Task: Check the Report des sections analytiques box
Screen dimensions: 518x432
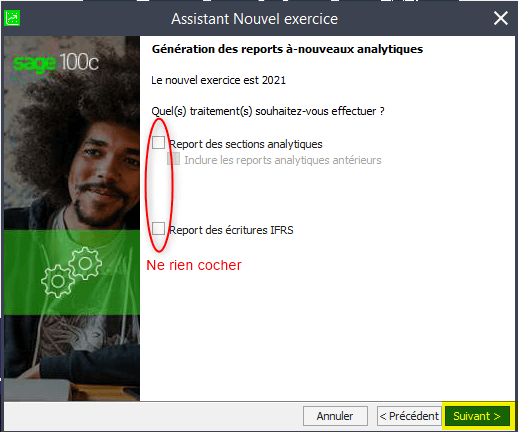Action: 158,143
